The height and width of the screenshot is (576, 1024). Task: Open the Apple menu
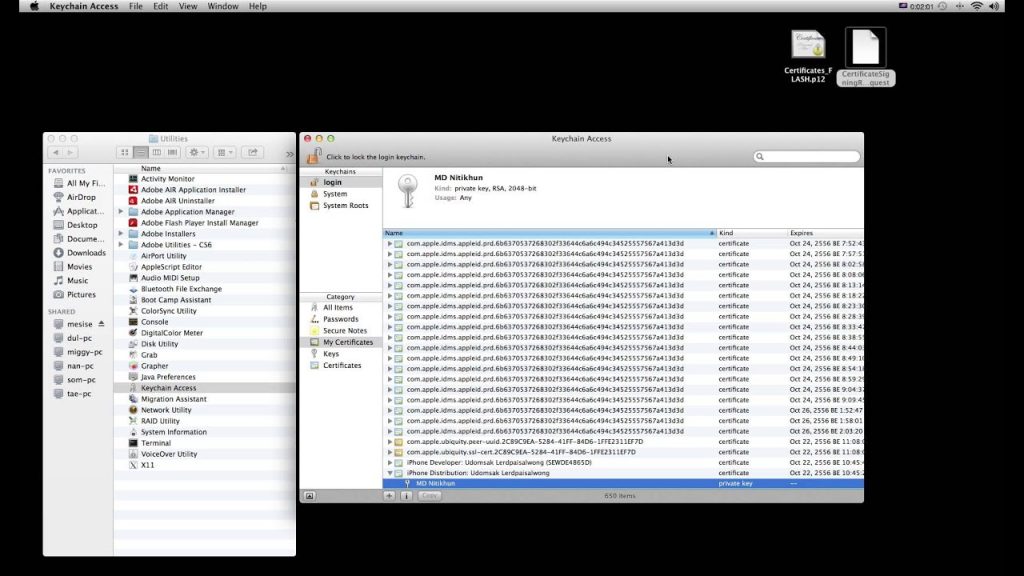34,6
